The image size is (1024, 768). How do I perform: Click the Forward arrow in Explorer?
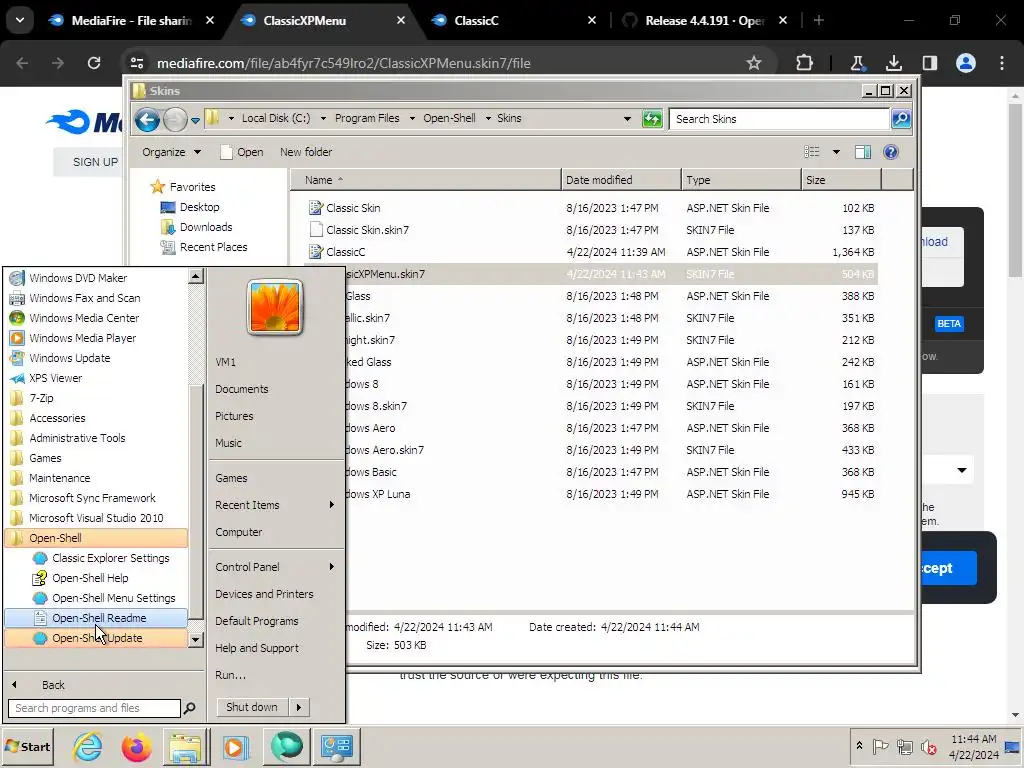point(174,120)
